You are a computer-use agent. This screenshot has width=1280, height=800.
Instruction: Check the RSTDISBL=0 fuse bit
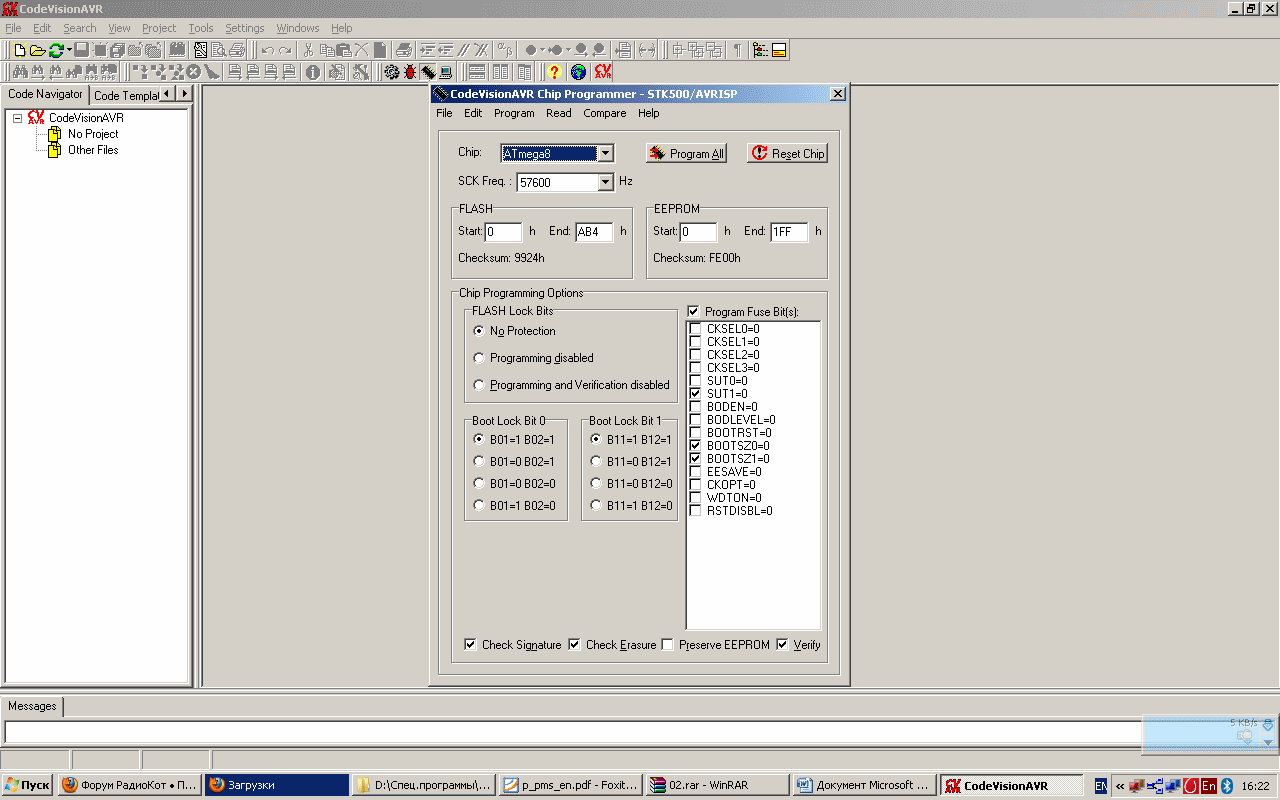[695, 511]
